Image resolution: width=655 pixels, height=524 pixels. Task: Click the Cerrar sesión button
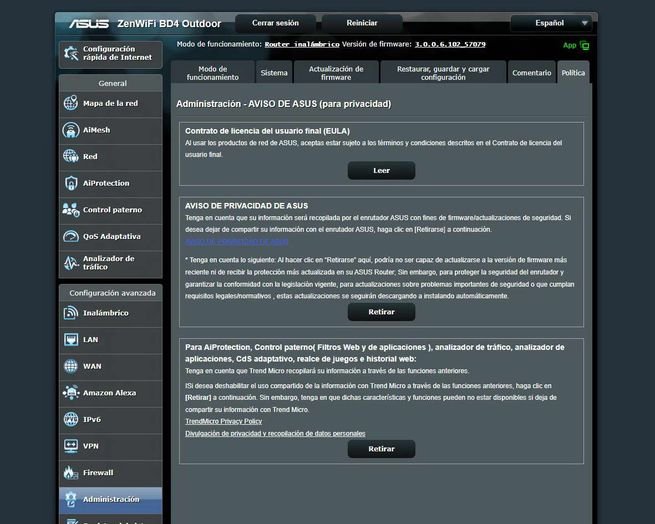[x=274, y=22]
